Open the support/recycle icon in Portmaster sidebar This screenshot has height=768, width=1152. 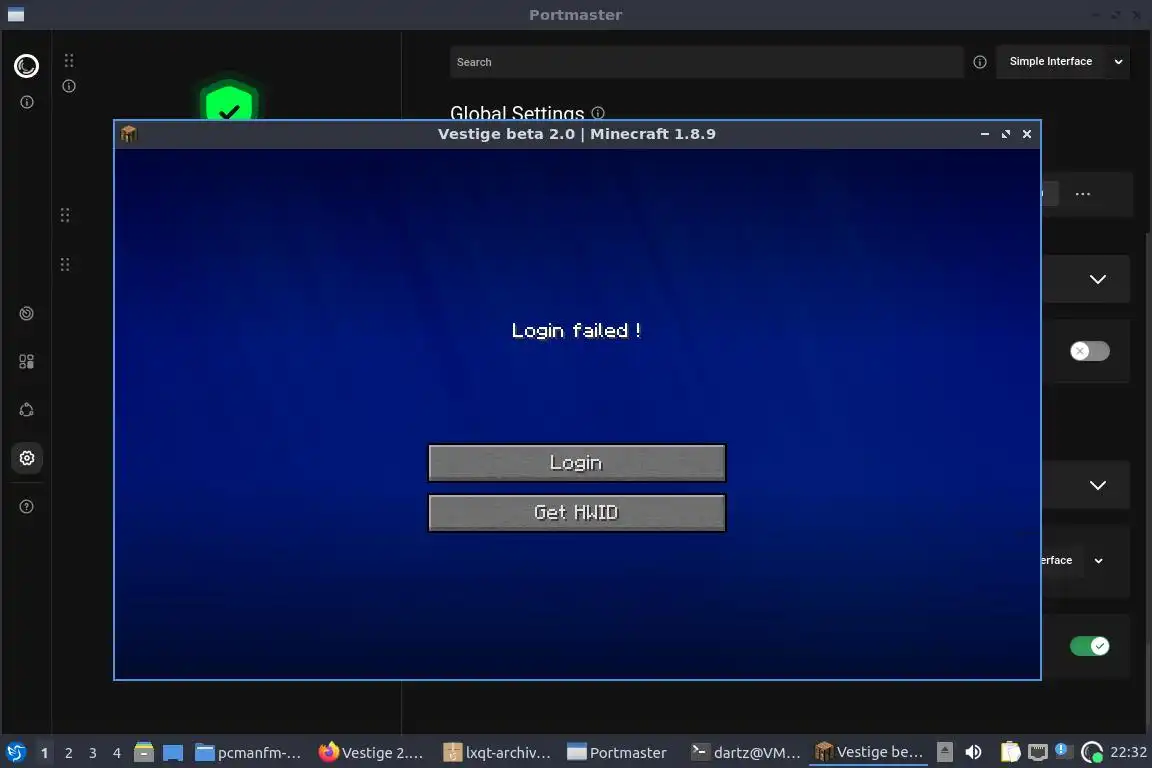pos(26,410)
